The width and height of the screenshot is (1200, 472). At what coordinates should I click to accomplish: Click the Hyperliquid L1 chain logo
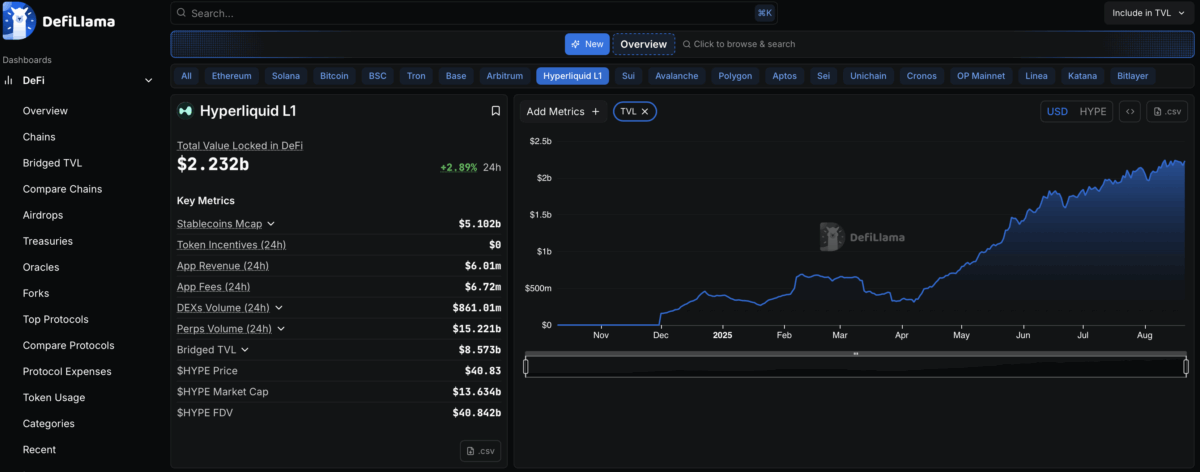(184, 111)
